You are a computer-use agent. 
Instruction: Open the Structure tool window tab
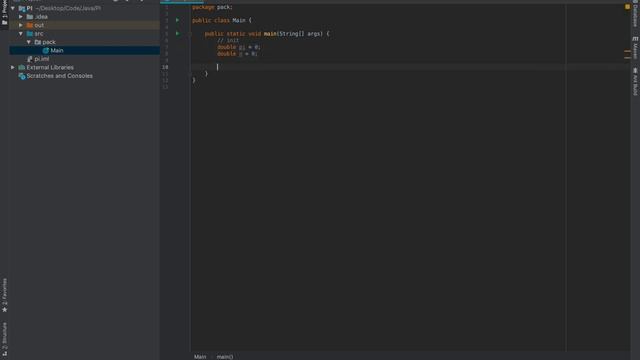[4, 340]
